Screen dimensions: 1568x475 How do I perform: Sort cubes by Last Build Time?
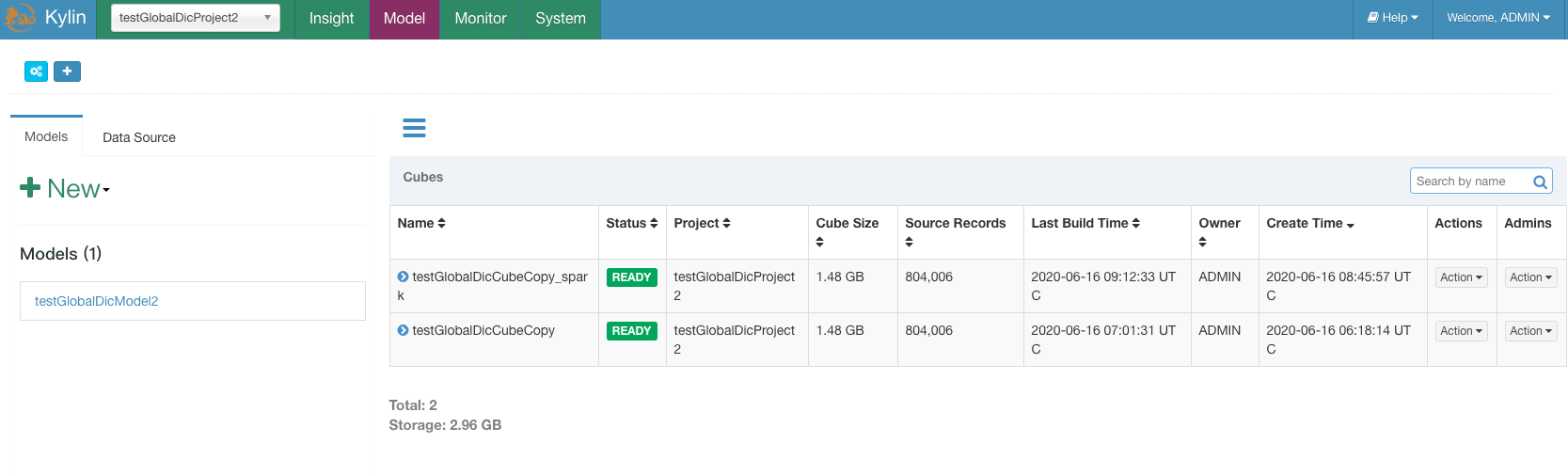1085,223
